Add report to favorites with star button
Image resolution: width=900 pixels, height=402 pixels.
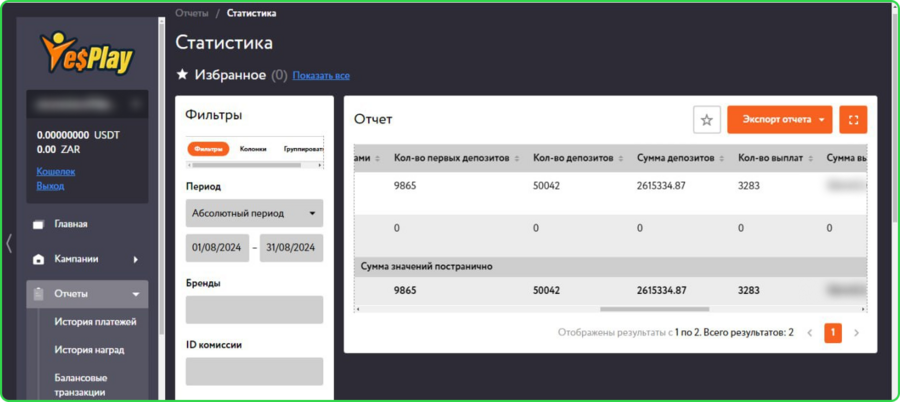click(x=707, y=120)
